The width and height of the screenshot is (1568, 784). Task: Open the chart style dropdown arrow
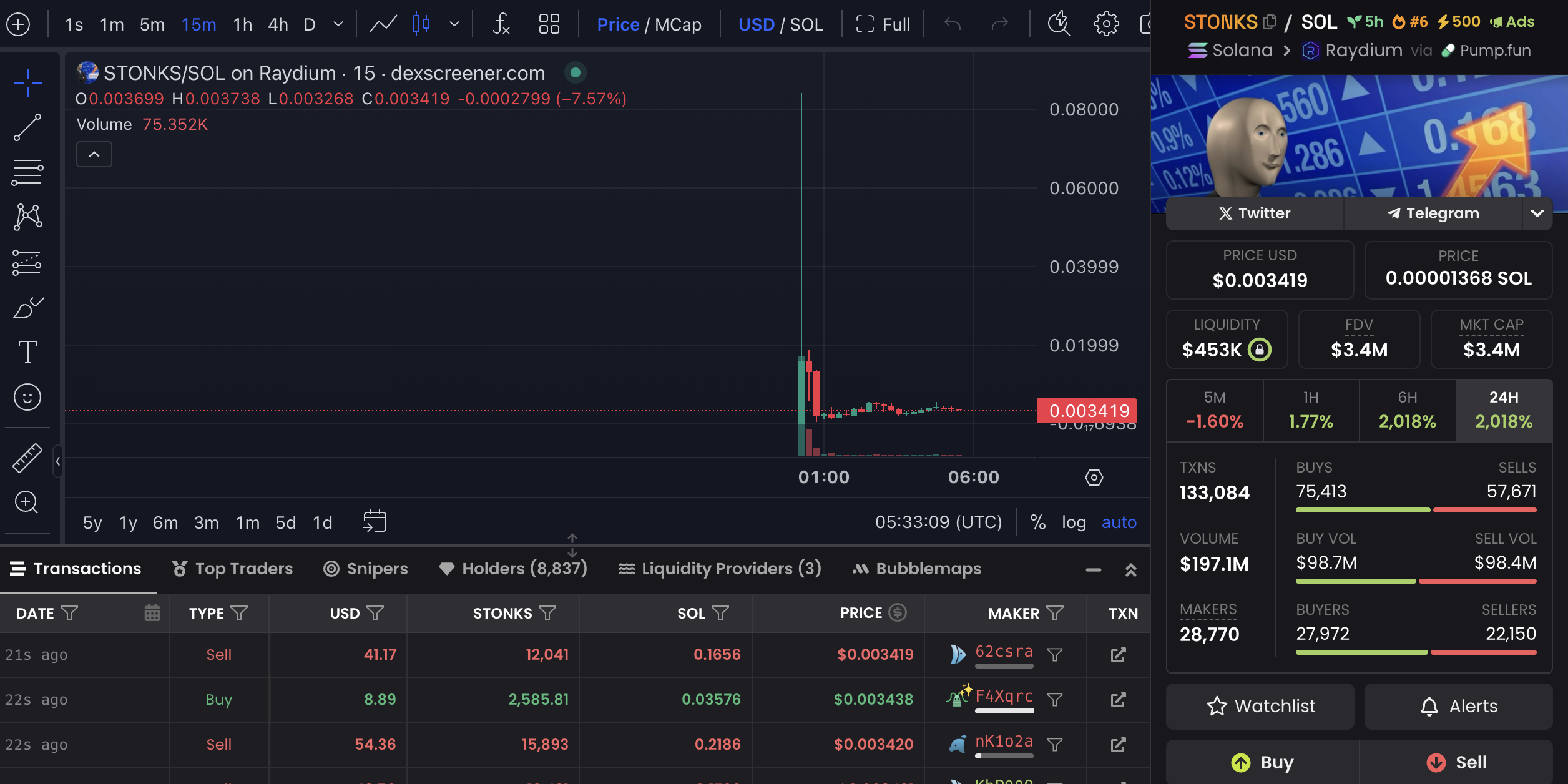[x=454, y=24]
